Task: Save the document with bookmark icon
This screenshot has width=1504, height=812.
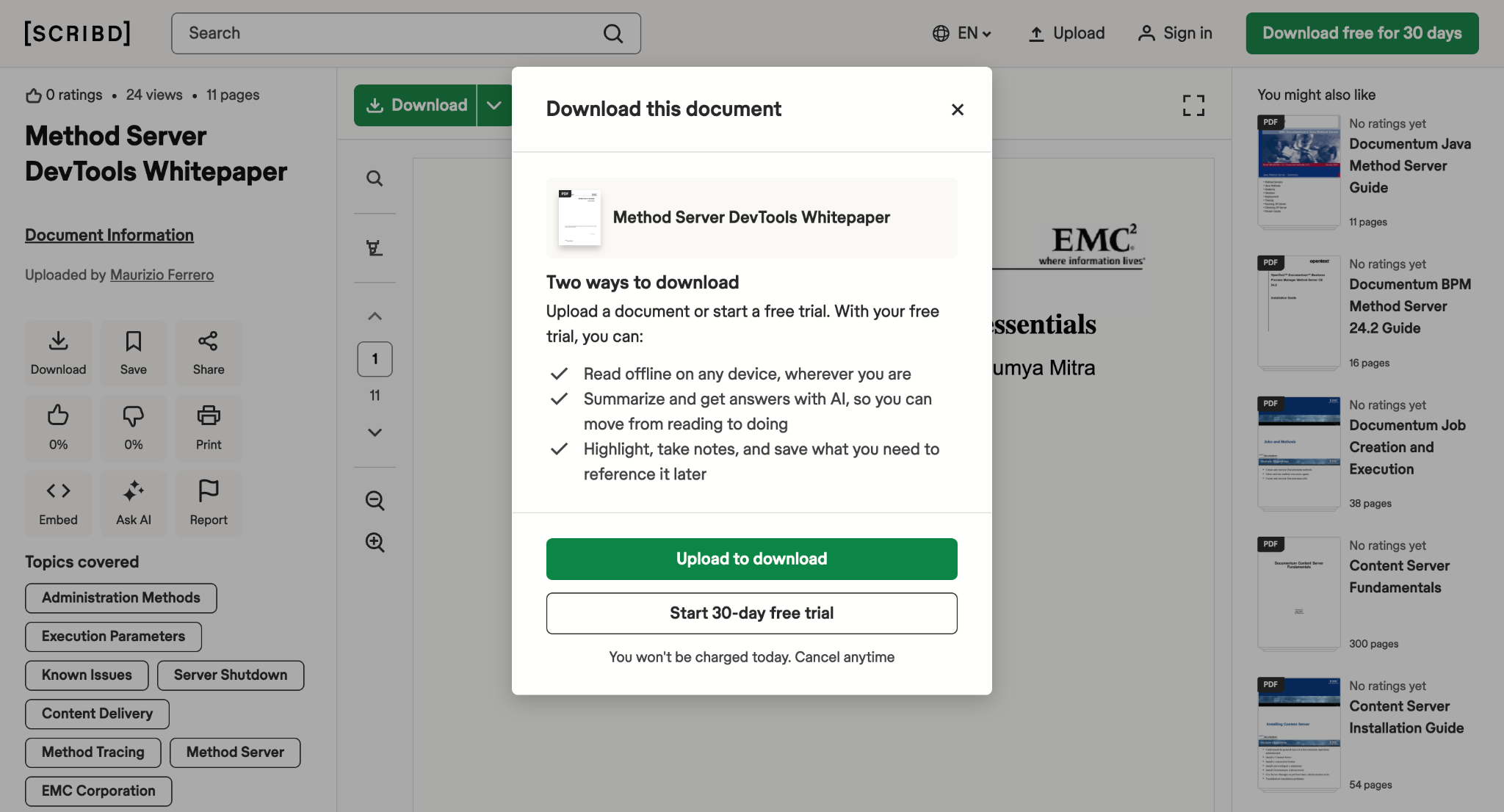Action: click(134, 353)
